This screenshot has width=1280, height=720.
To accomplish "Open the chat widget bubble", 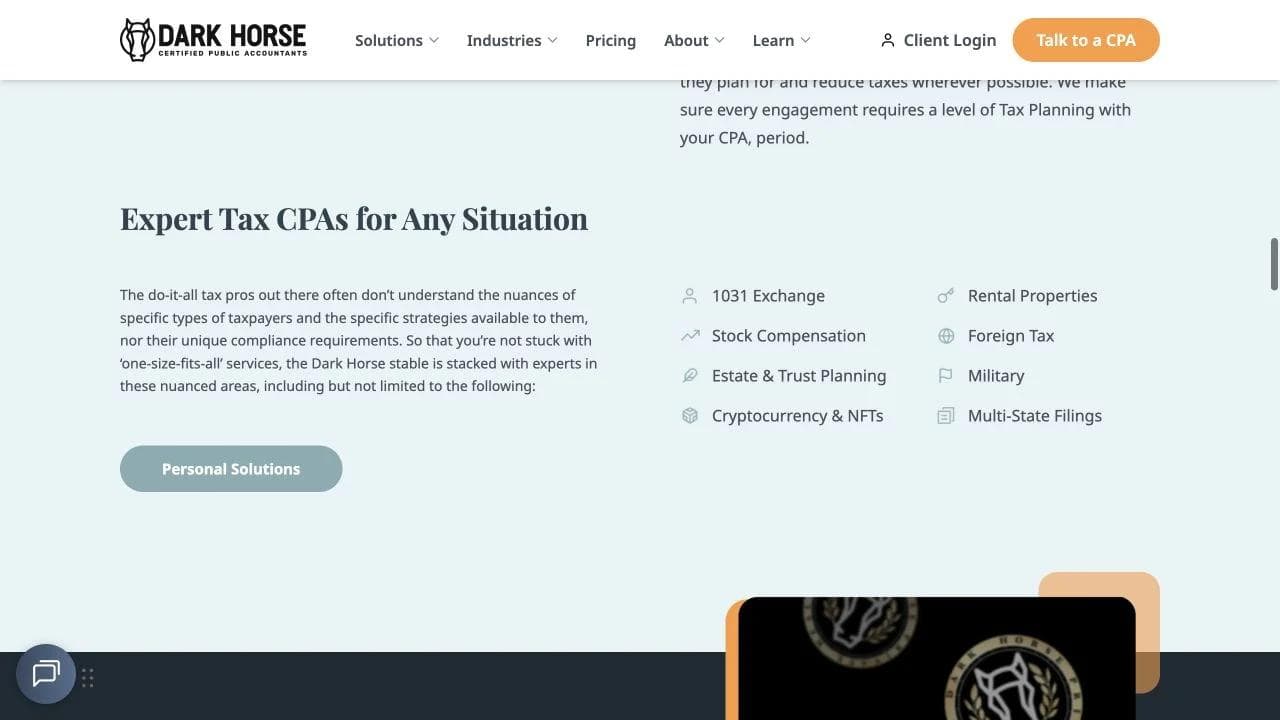I will click(46, 674).
